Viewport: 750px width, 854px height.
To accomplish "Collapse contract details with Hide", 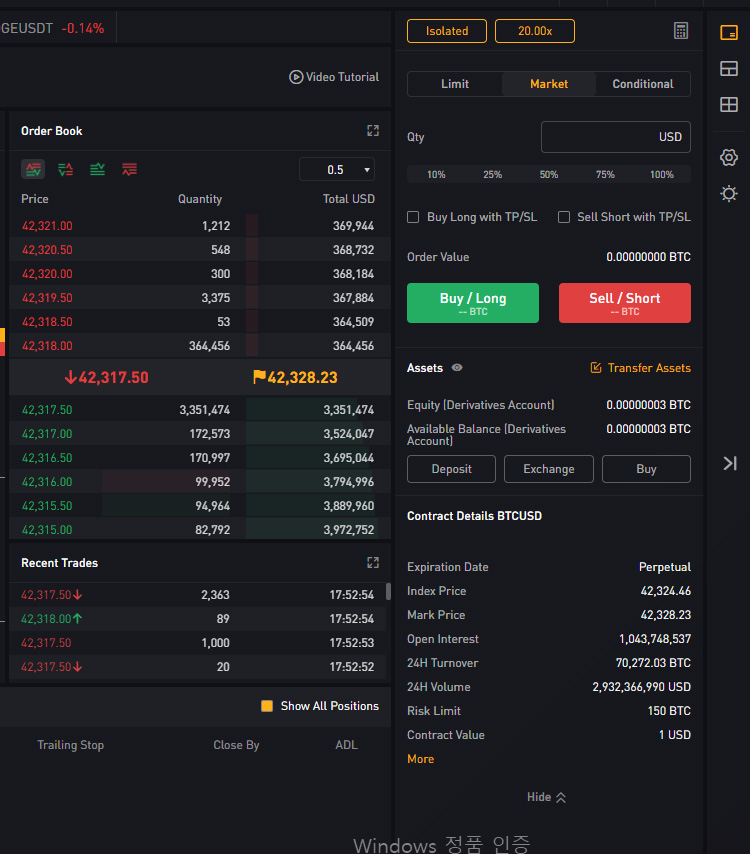I will point(546,797).
